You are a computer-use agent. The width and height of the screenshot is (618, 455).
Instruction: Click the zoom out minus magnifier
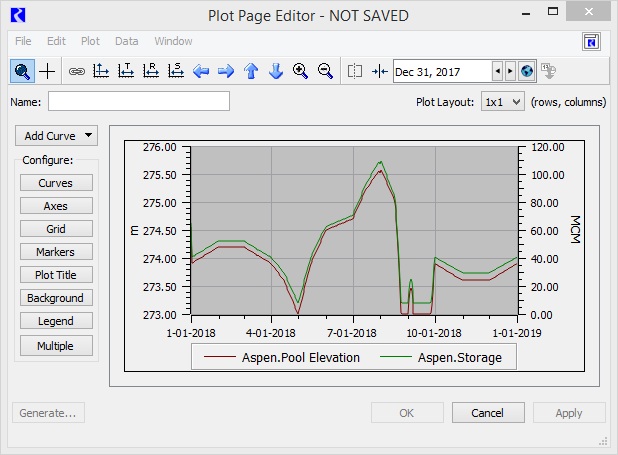325,71
